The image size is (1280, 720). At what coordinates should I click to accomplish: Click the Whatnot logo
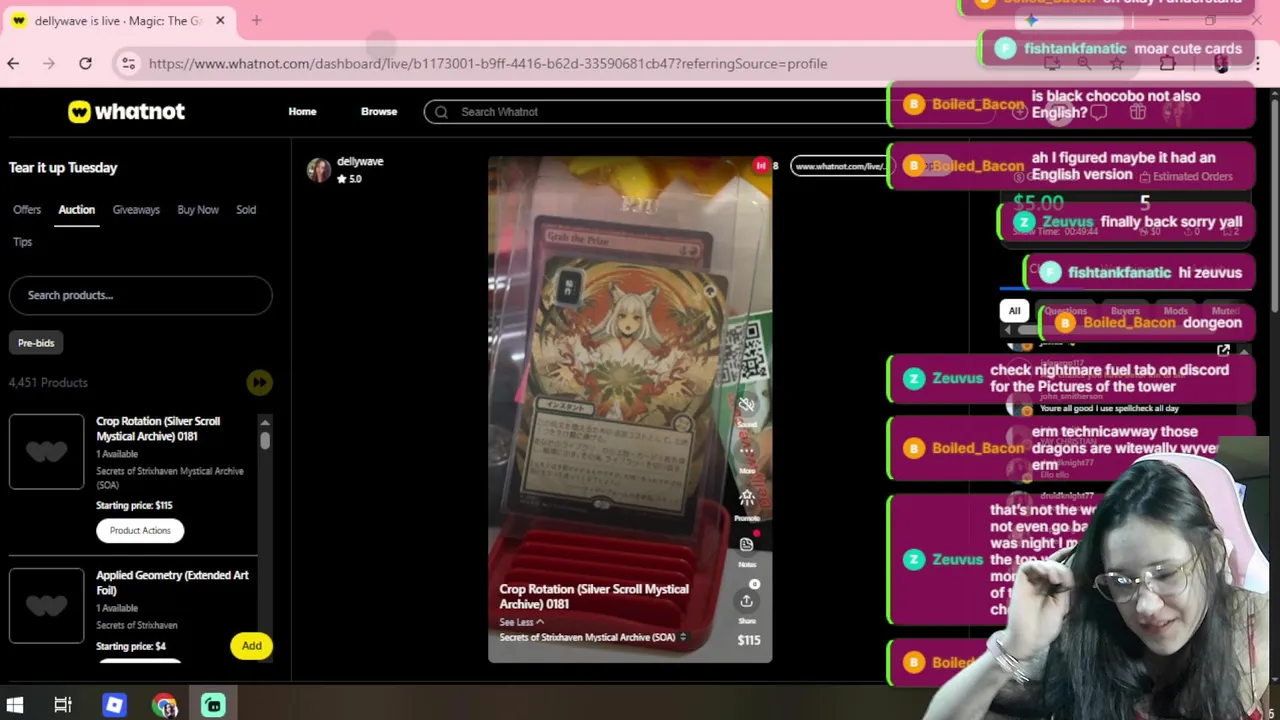click(x=126, y=111)
